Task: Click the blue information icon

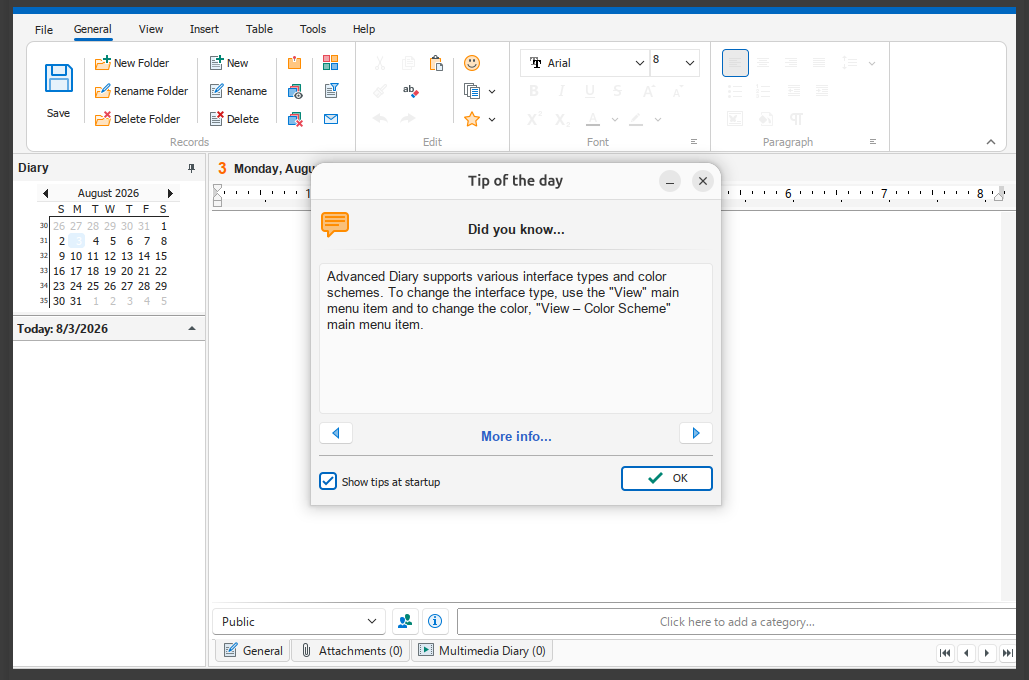Action: [435, 621]
